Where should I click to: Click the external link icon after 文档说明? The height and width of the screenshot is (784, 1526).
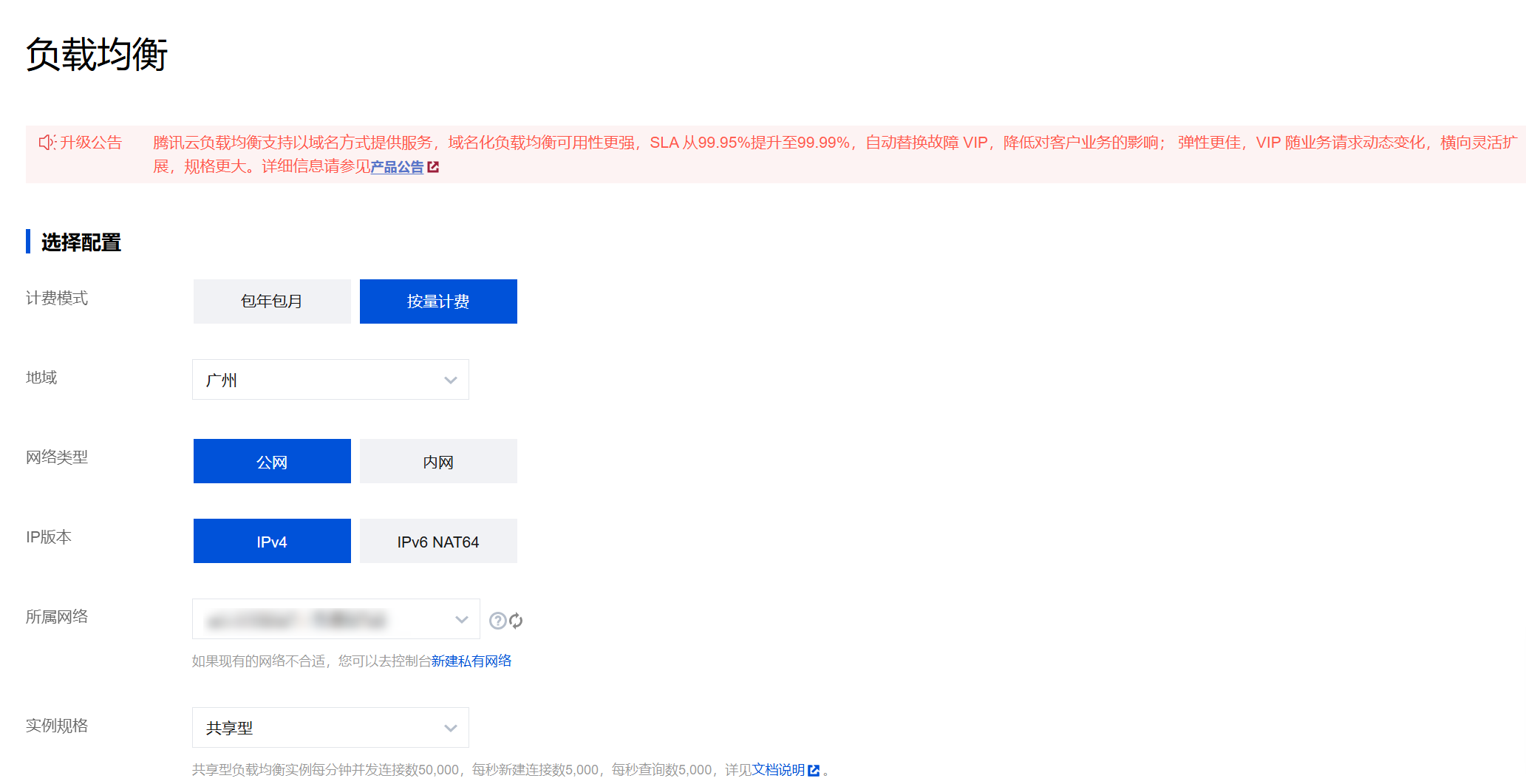click(x=814, y=770)
